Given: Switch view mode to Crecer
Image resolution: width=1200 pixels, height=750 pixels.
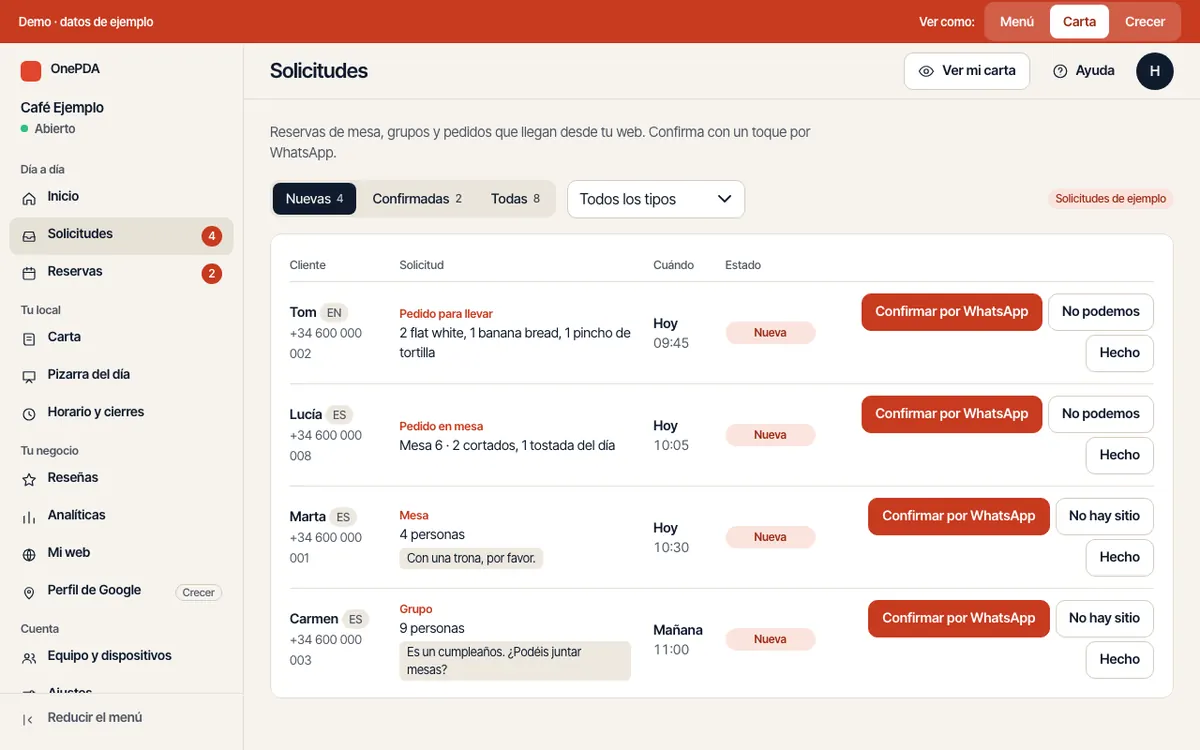Looking at the screenshot, I should [x=1145, y=22].
